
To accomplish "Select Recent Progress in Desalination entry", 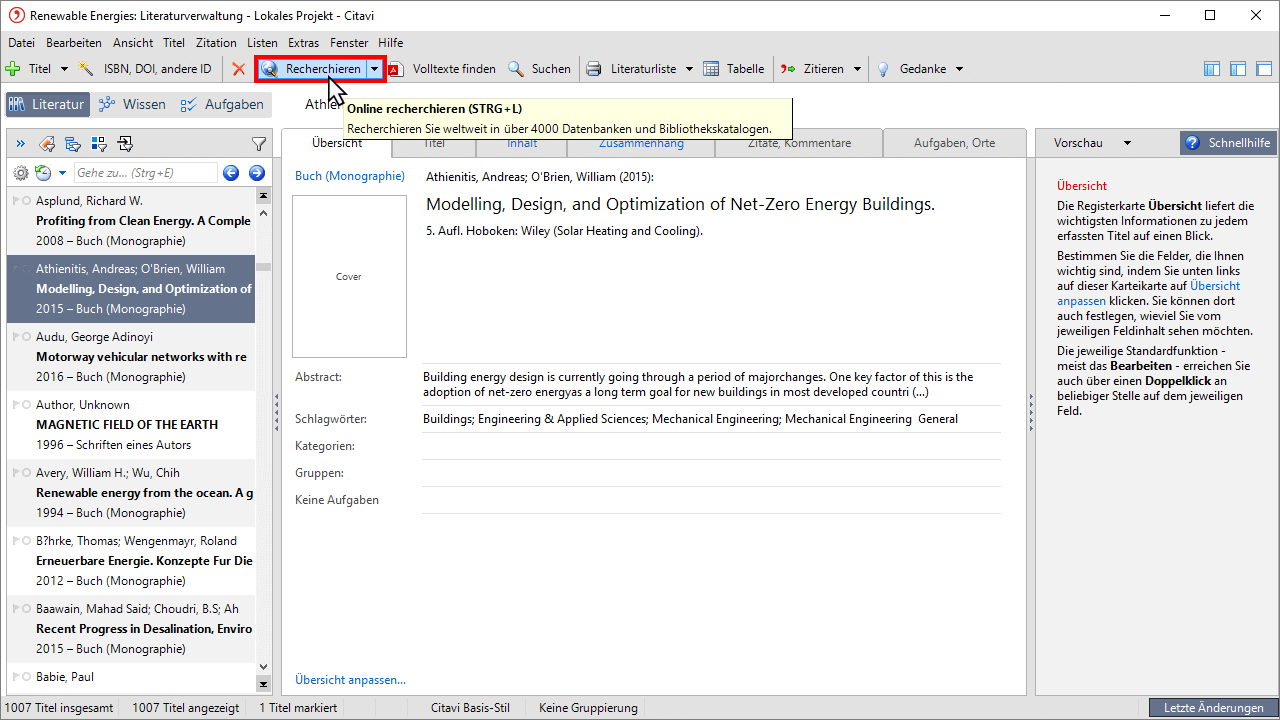I will (131, 629).
